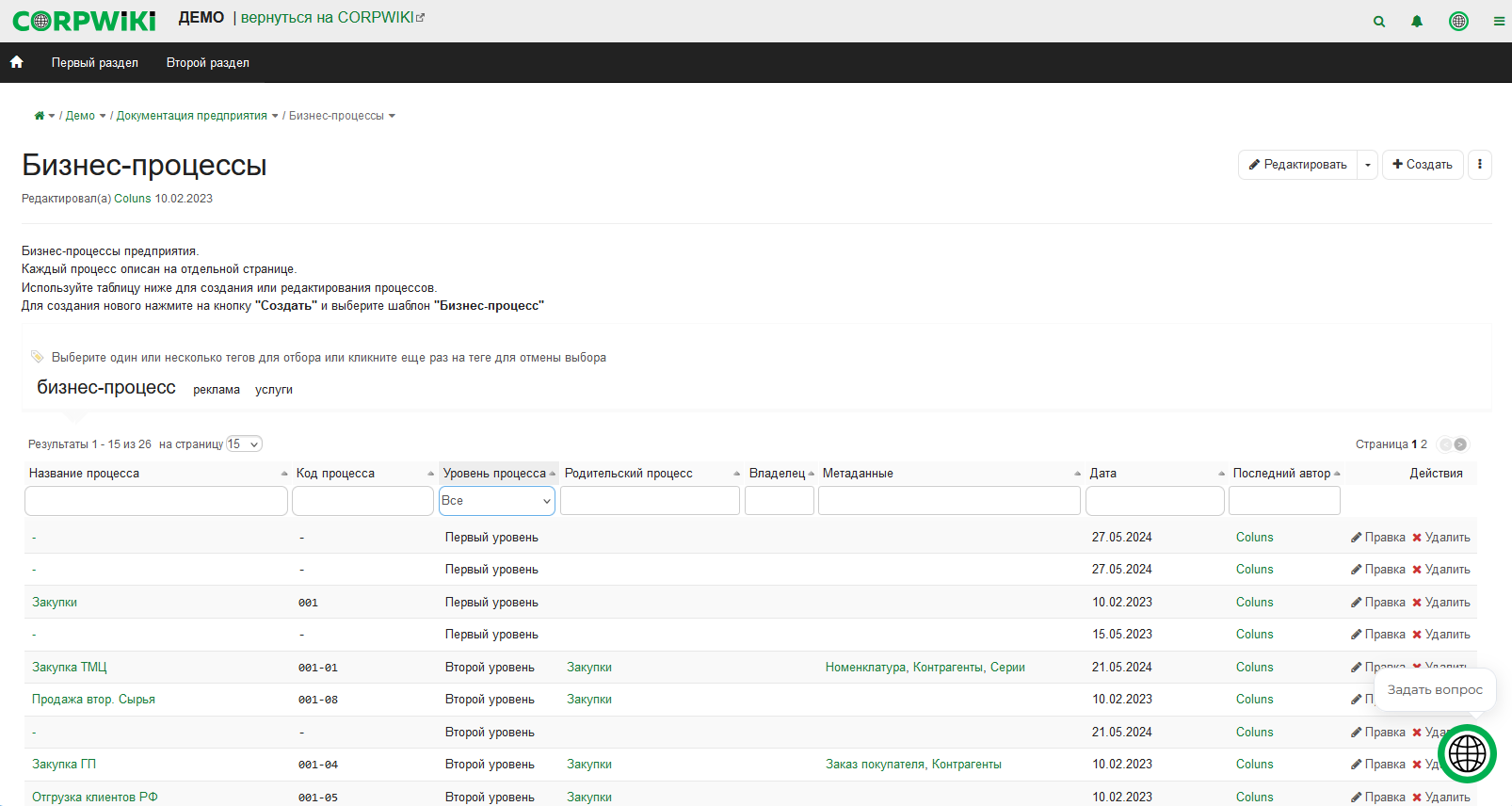
Task: Toggle the услуги tag filter
Action: (x=274, y=390)
